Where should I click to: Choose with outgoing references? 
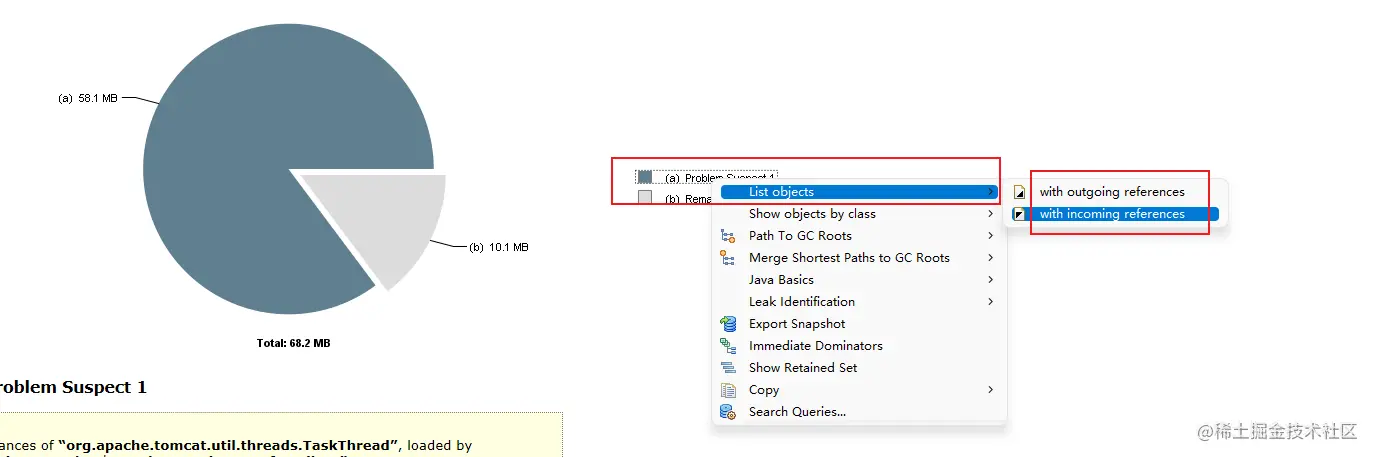(1114, 192)
